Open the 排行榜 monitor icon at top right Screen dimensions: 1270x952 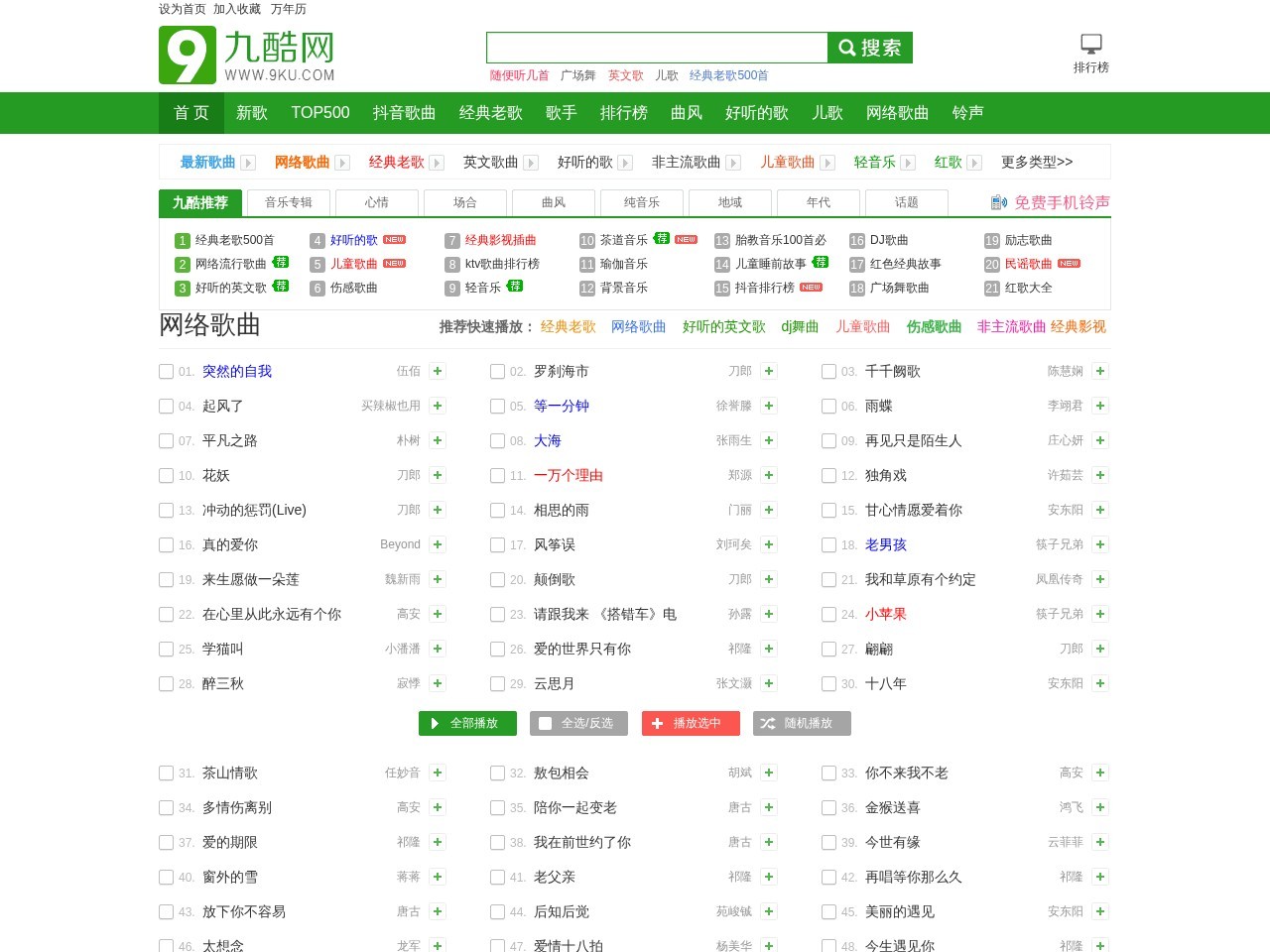click(1090, 43)
